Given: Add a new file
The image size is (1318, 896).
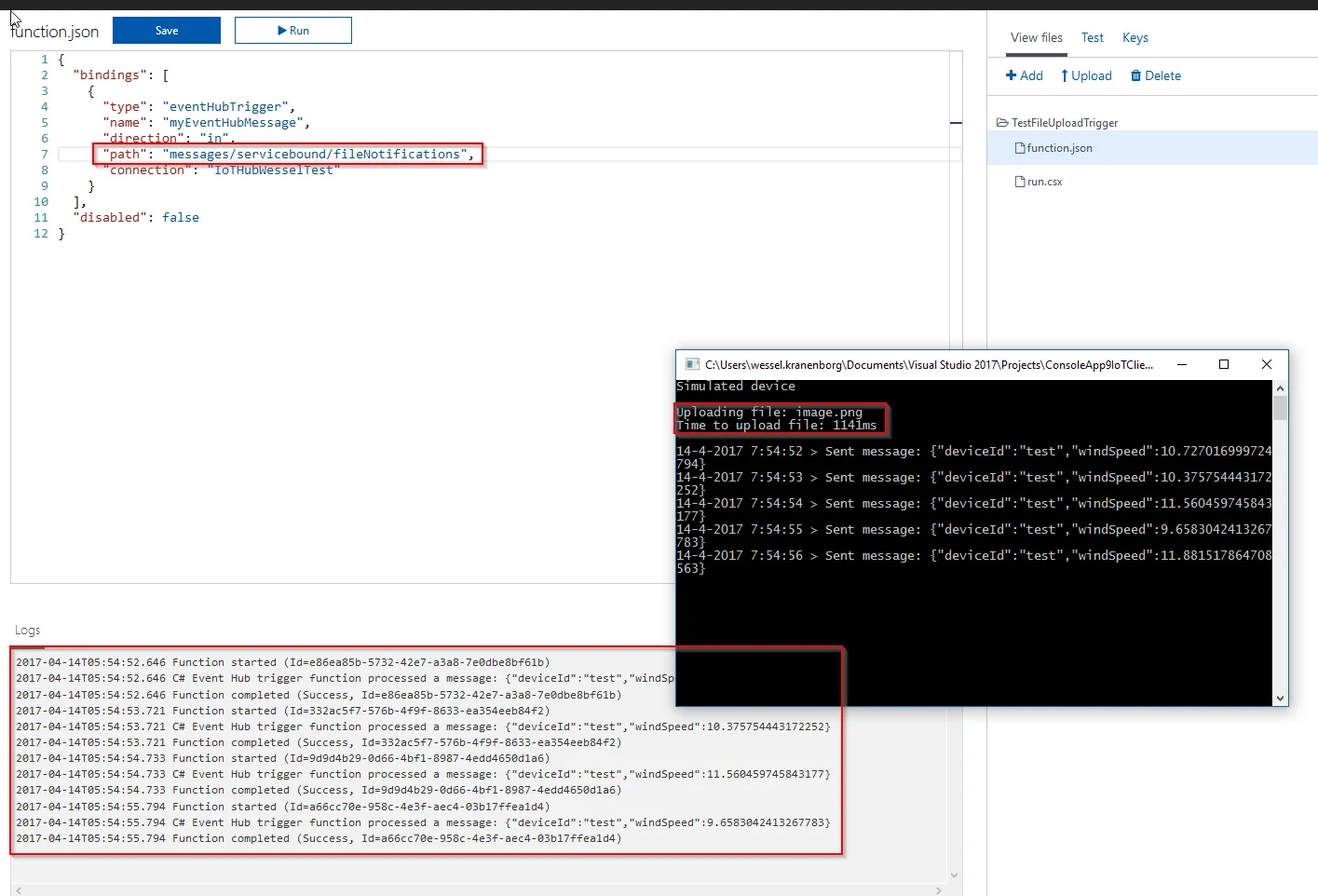Looking at the screenshot, I should [x=1025, y=76].
